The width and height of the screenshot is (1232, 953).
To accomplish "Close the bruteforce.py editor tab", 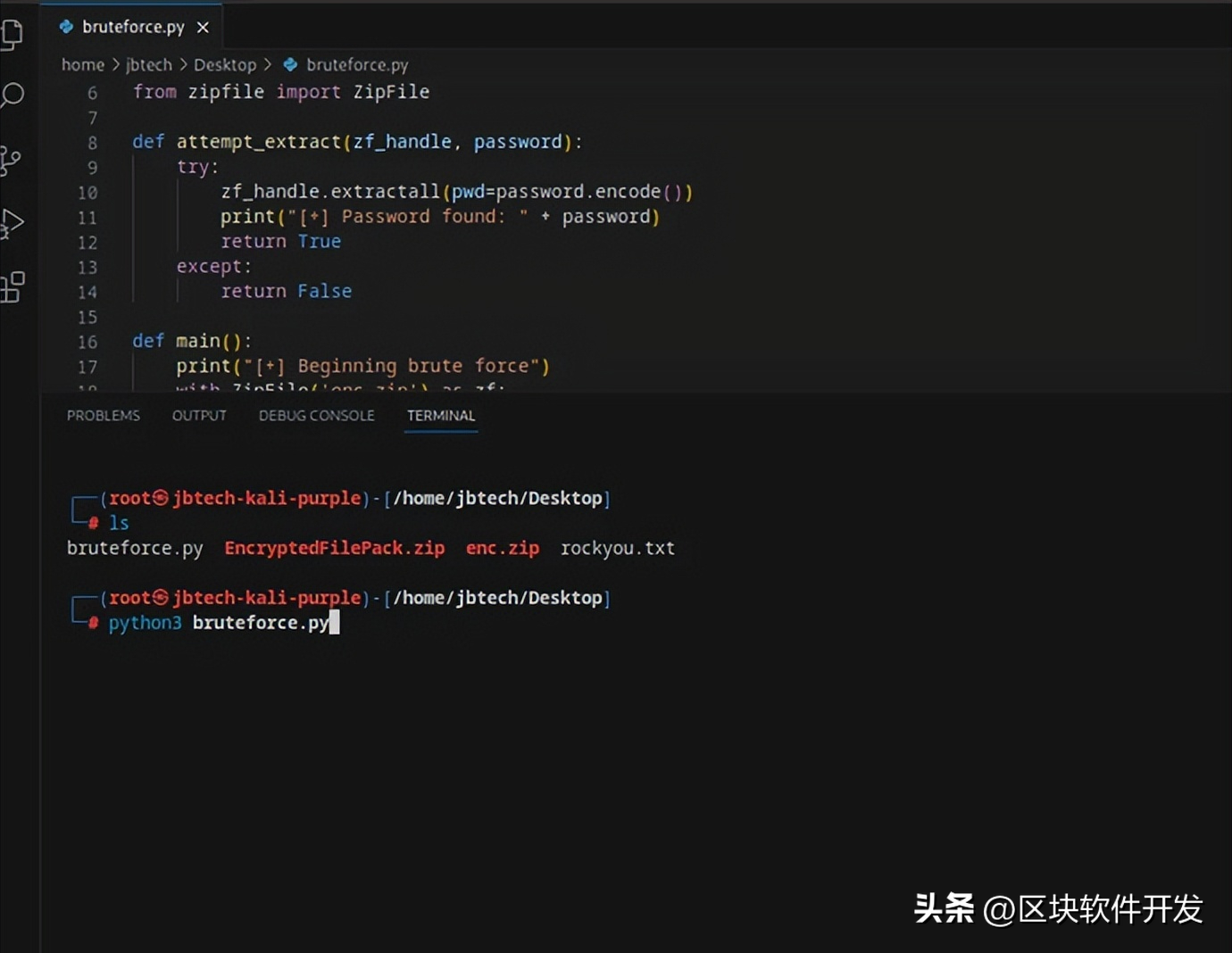I will [203, 28].
